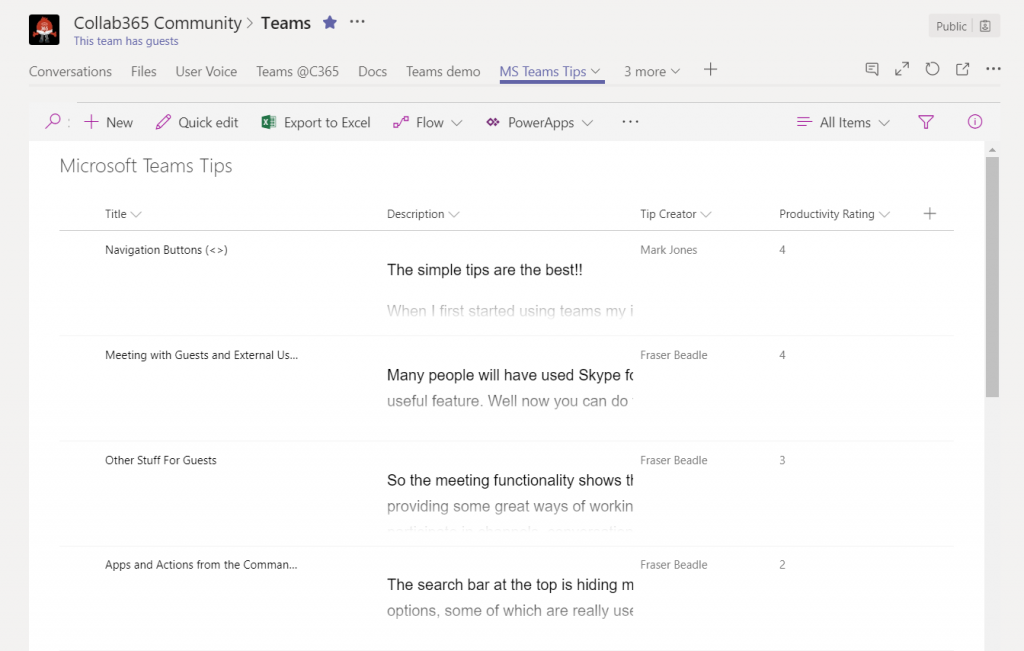The height and width of the screenshot is (651, 1024).
Task: Switch to the Files tab
Action: tap(143, 71)
